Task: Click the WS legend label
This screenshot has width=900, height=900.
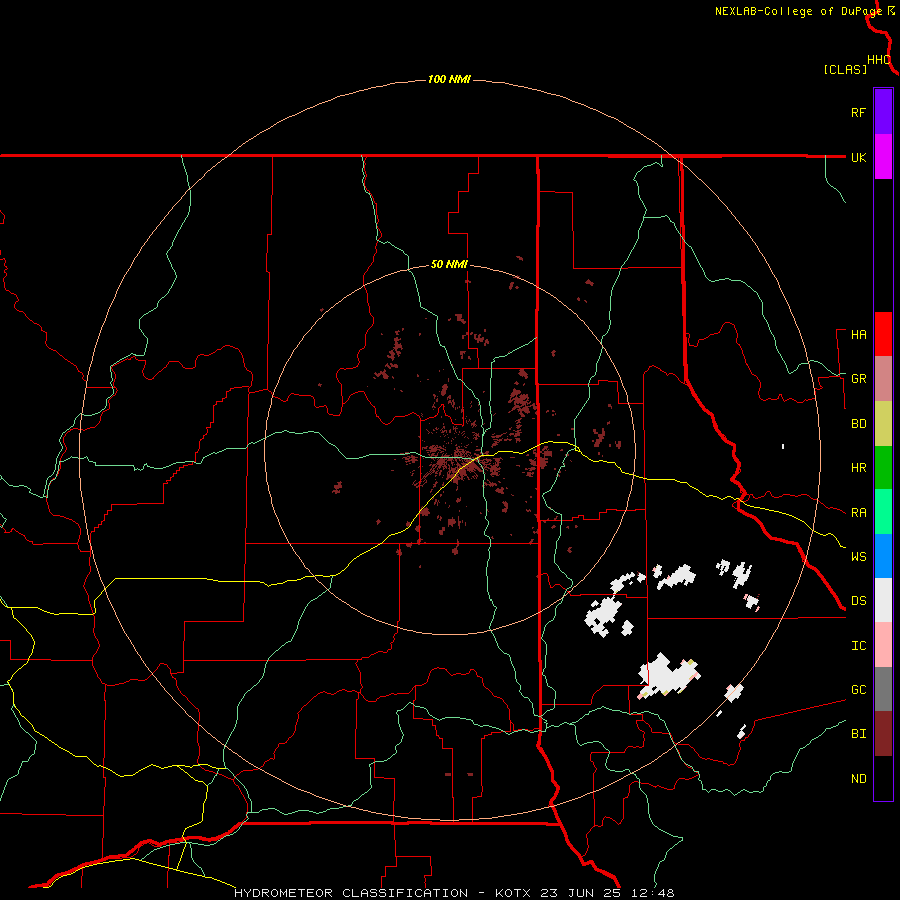Action: pos(858,556)
